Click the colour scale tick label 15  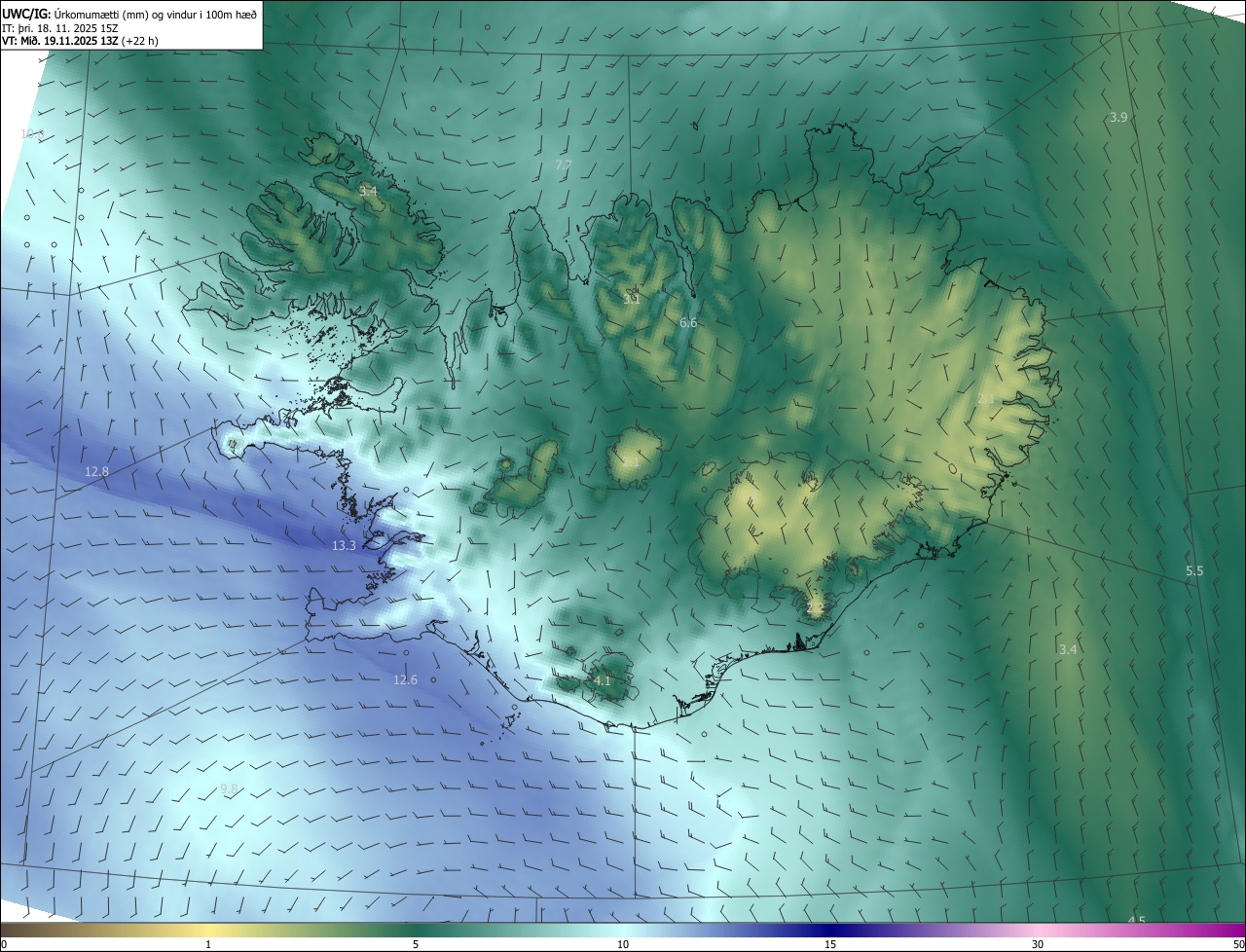tap(830, 944)
